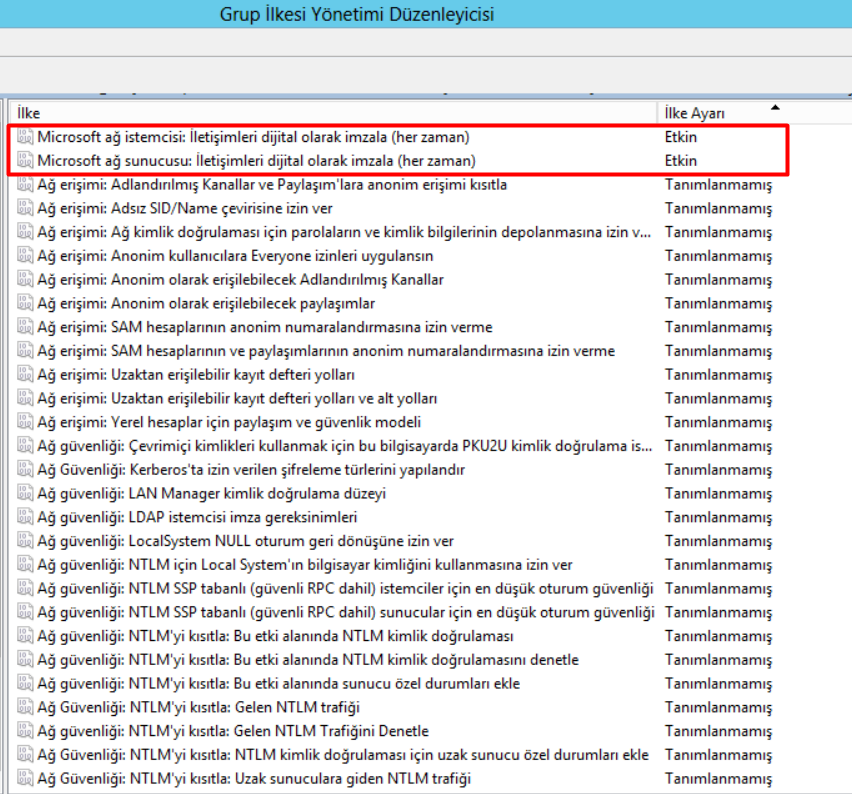
Task: Click the policy icon beside Microsoft ağ istemcisi
Action: pyautogui.click(x=25, y=137)
